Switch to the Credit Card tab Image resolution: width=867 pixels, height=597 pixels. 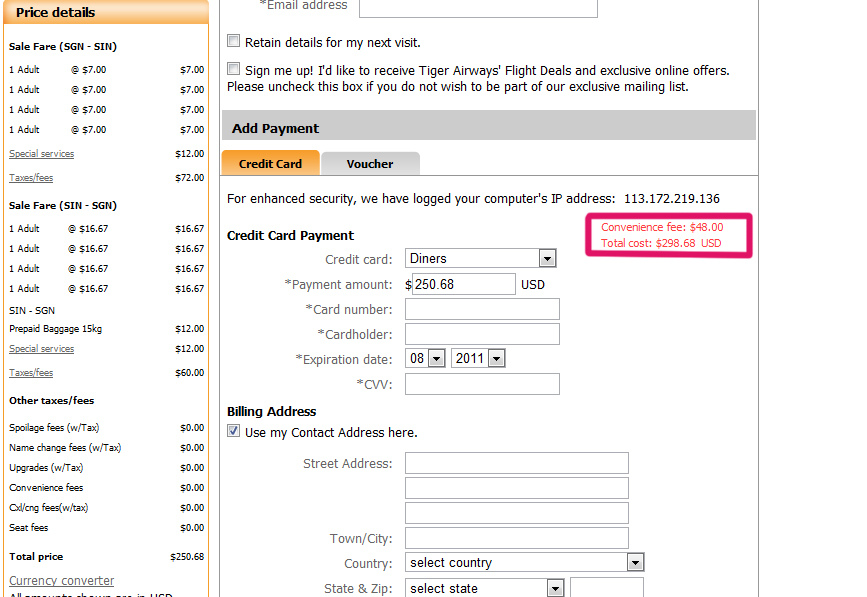pos(270,164)
